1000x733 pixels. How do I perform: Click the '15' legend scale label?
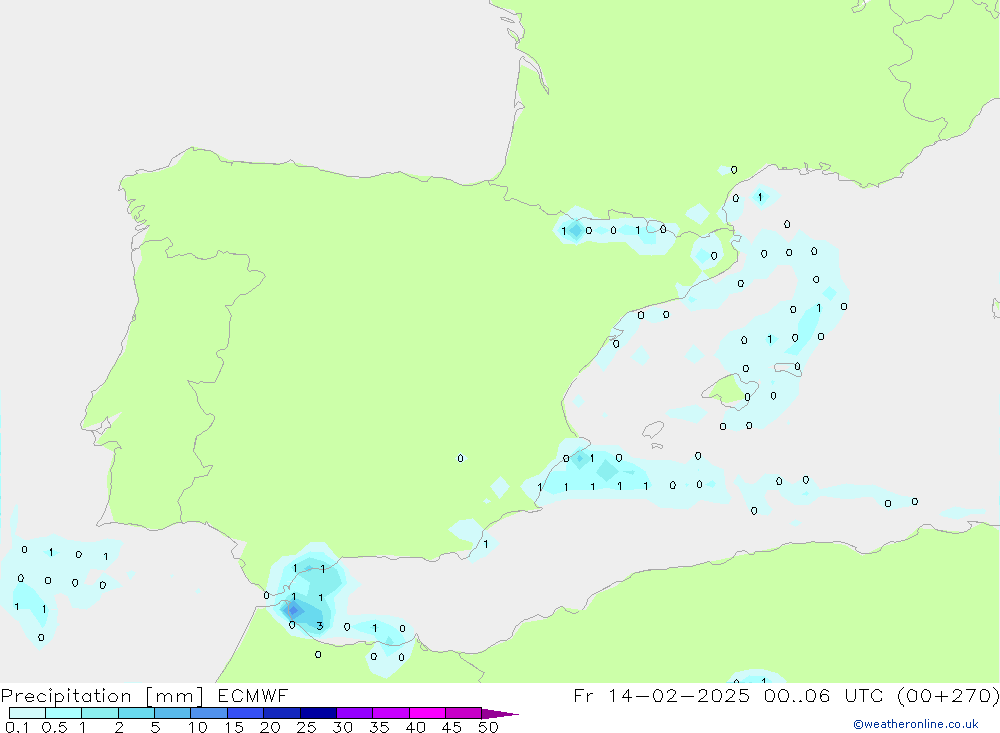click(x=234, y=727)
